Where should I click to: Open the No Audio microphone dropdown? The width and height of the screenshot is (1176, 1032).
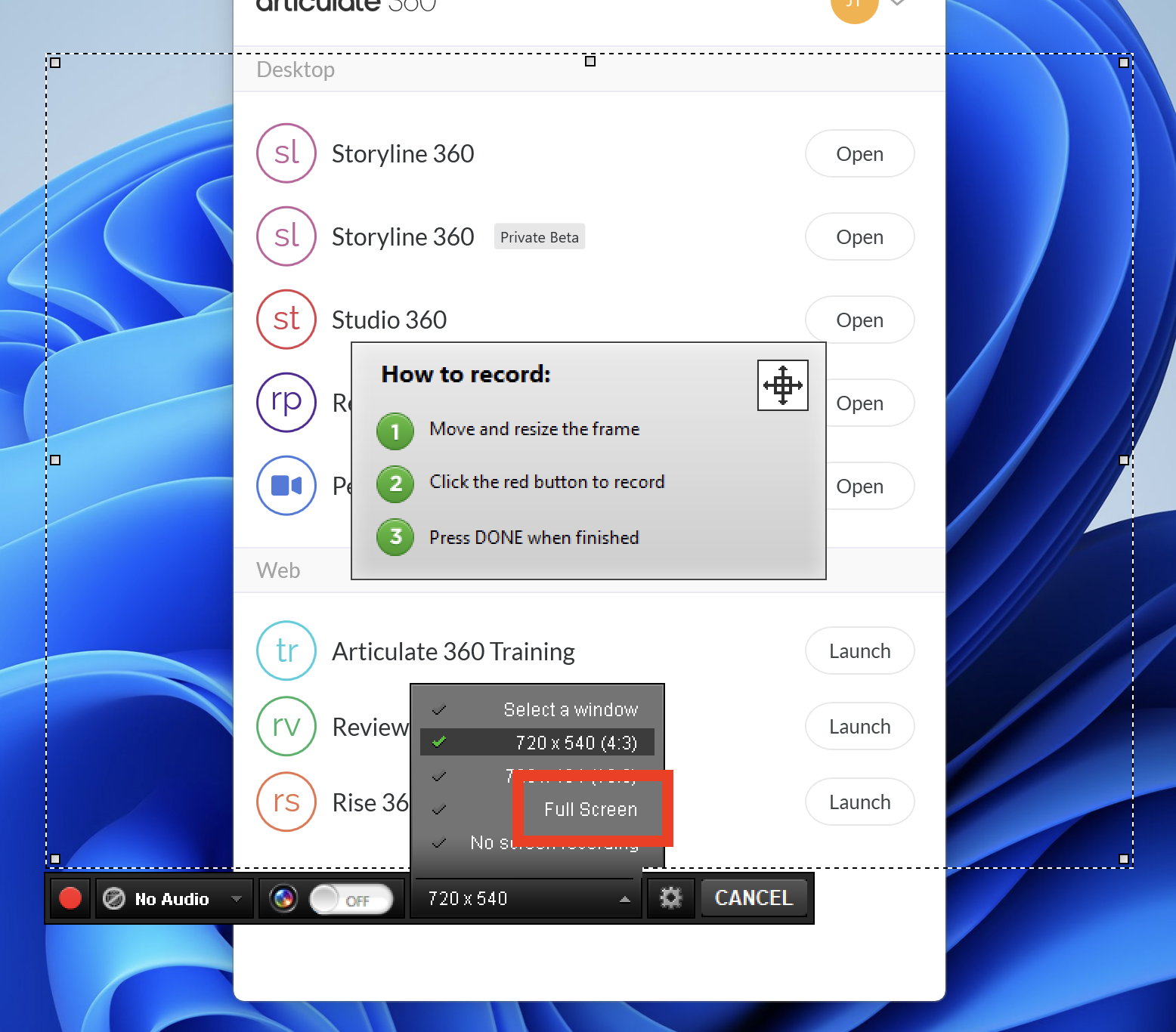click(x=175, y=898)
